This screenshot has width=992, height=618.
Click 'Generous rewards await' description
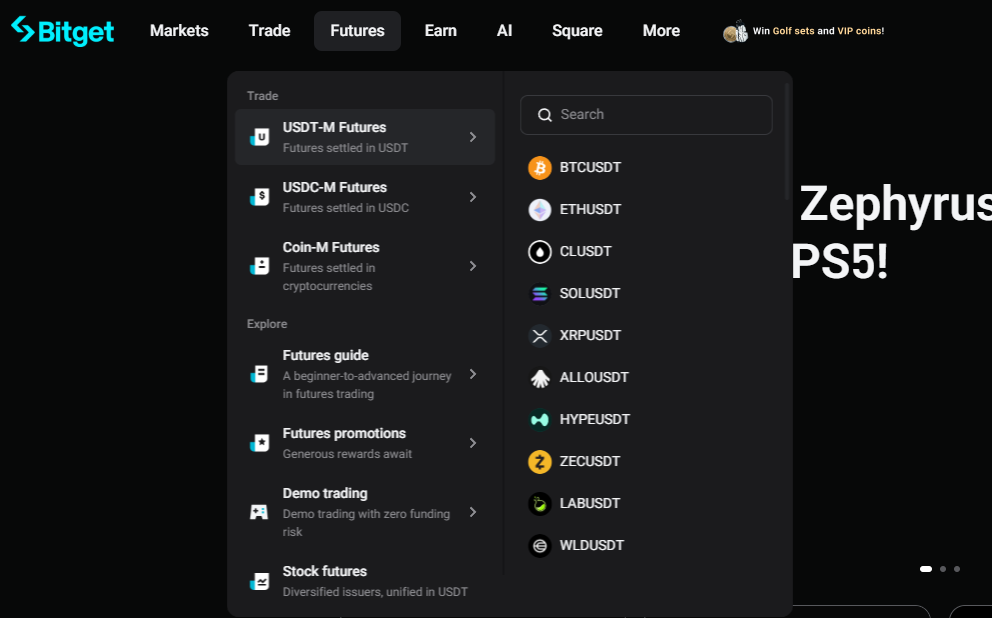click(347, 454)
